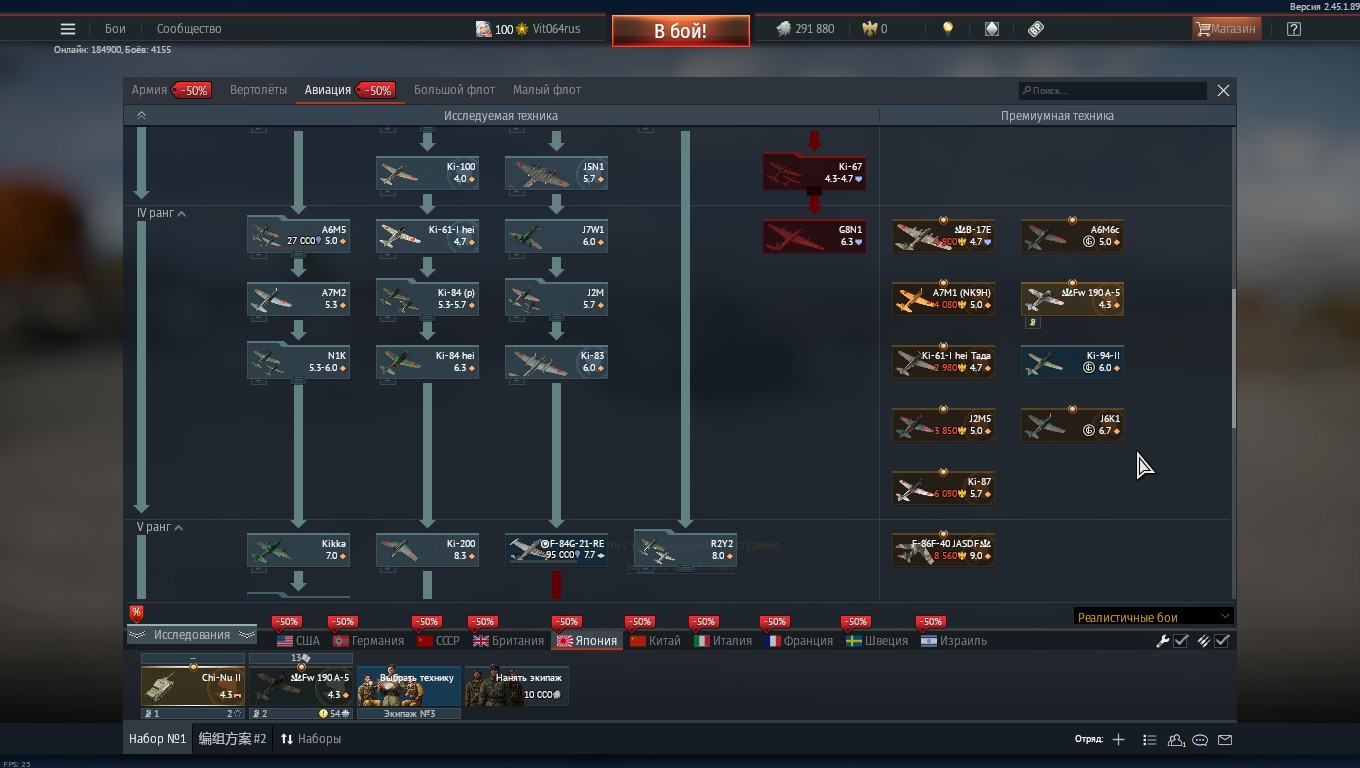Image resolution: width=1360 pixels, height=768 pixels.
Task: Select the Ki-100 aircraft card
Action: [x=427, y=172]
